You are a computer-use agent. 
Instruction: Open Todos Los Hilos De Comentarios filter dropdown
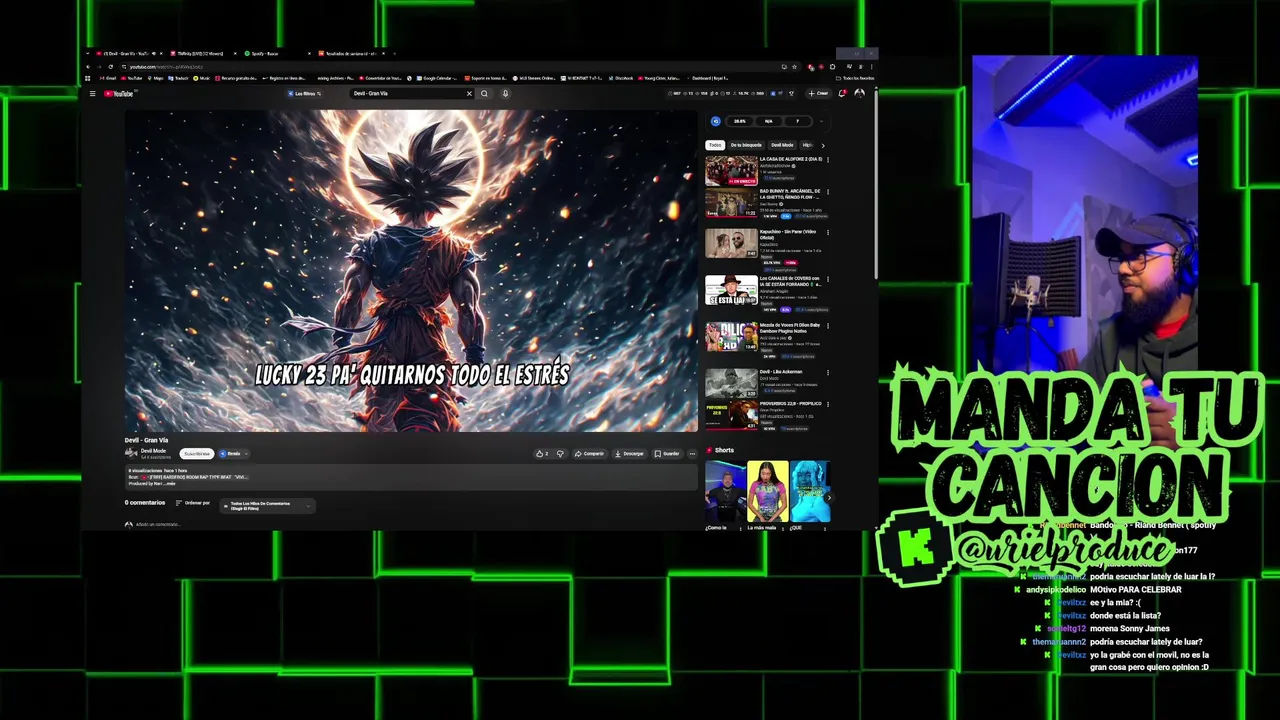coord(269,506)
